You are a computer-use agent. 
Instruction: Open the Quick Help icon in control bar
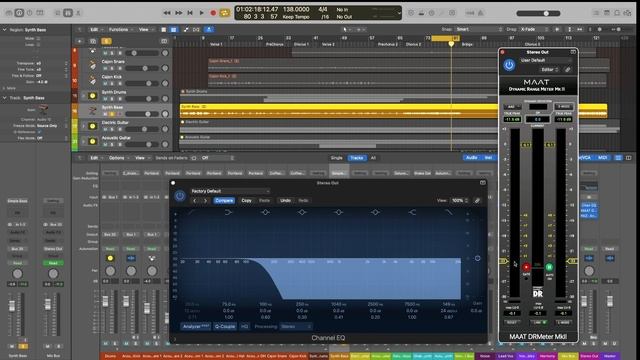[29, 13]
